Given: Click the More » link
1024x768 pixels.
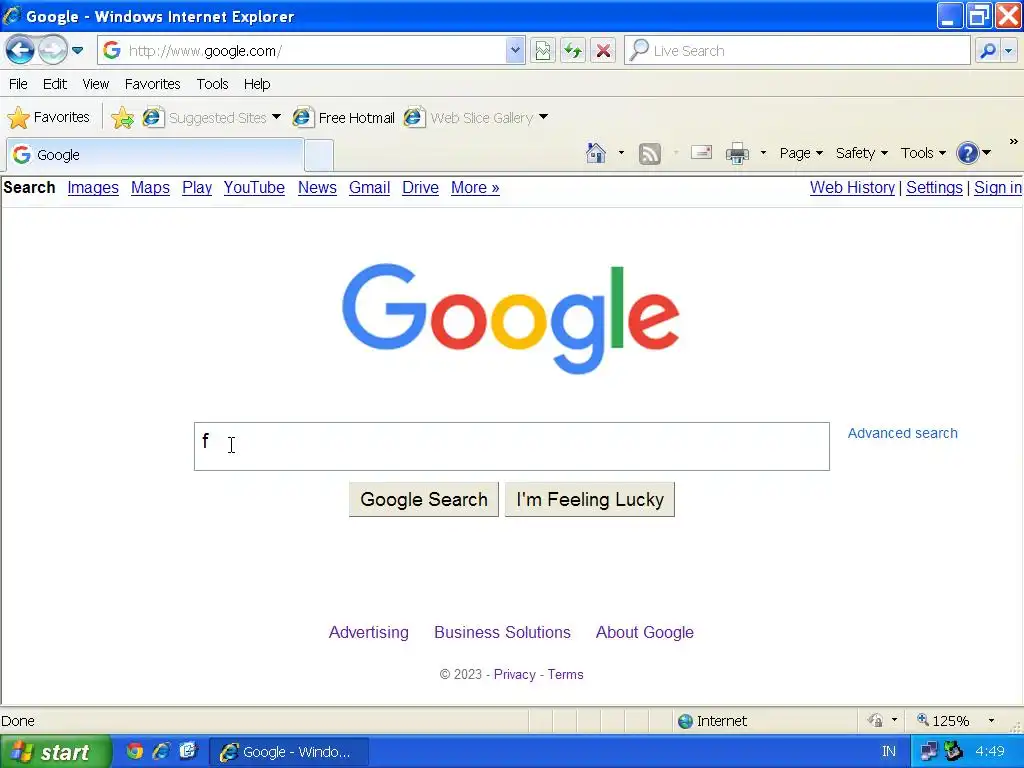Looking at the screenshot, I should (x=475, y=187).
